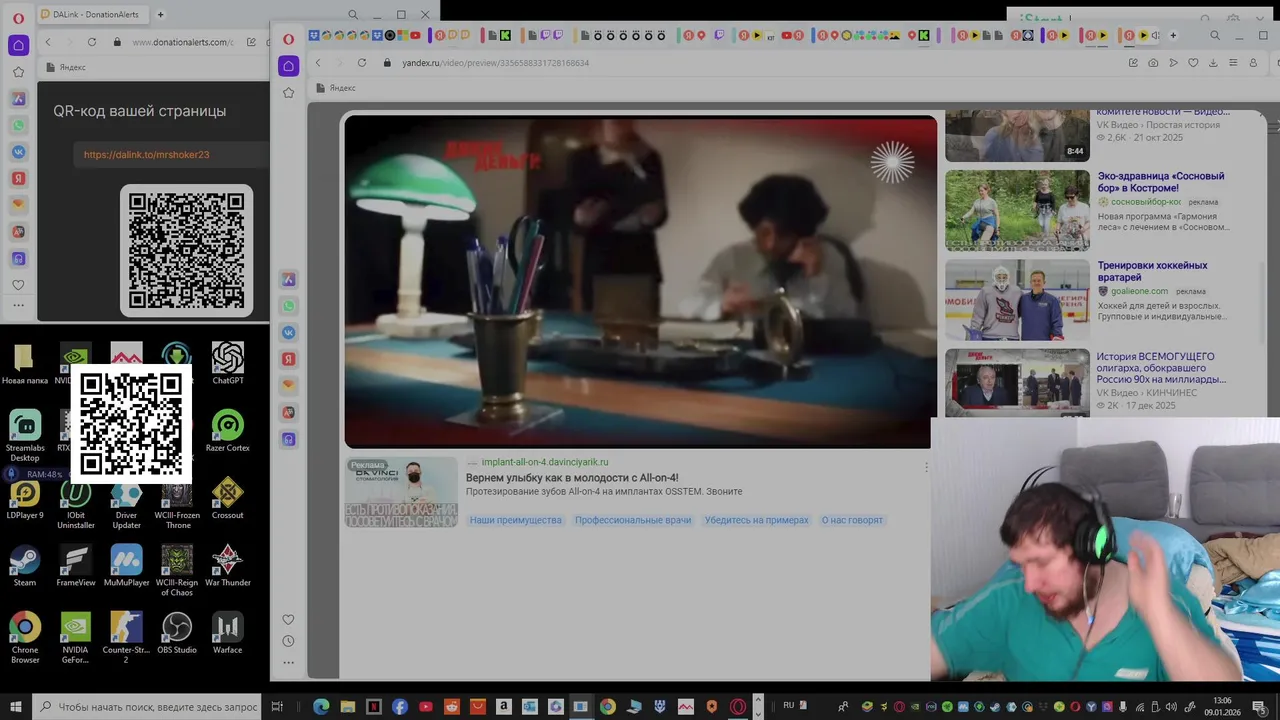Viewport: 1280px width, 720px height.
Task: Open new tab in the Yandex window
Action: [x=1173, y=35]
